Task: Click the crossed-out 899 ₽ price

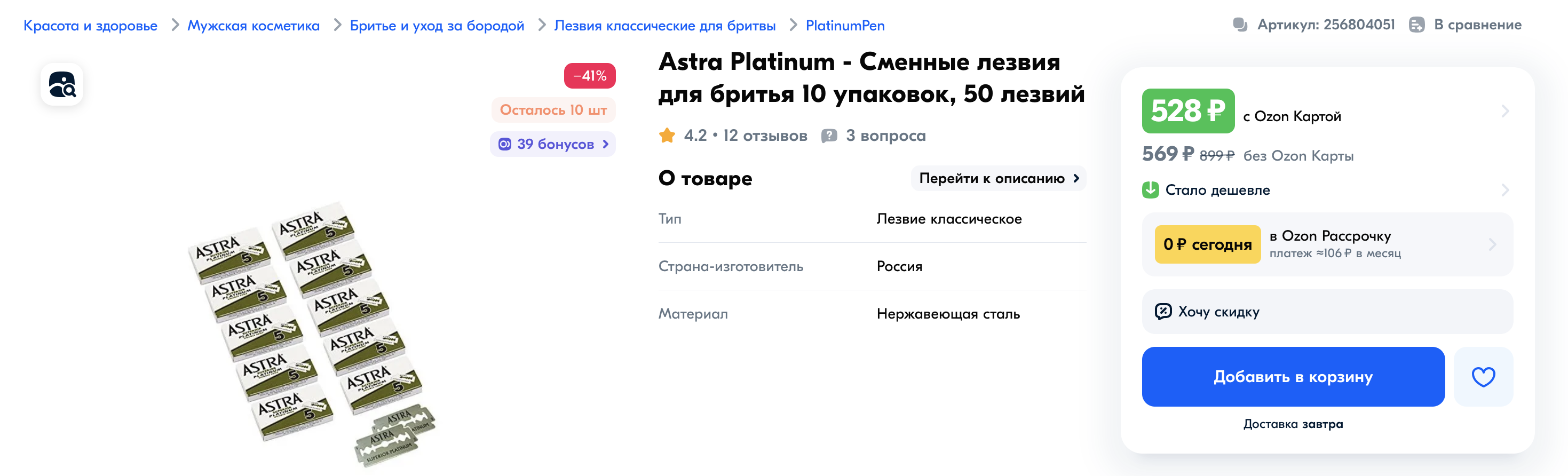Action: 1216,156
